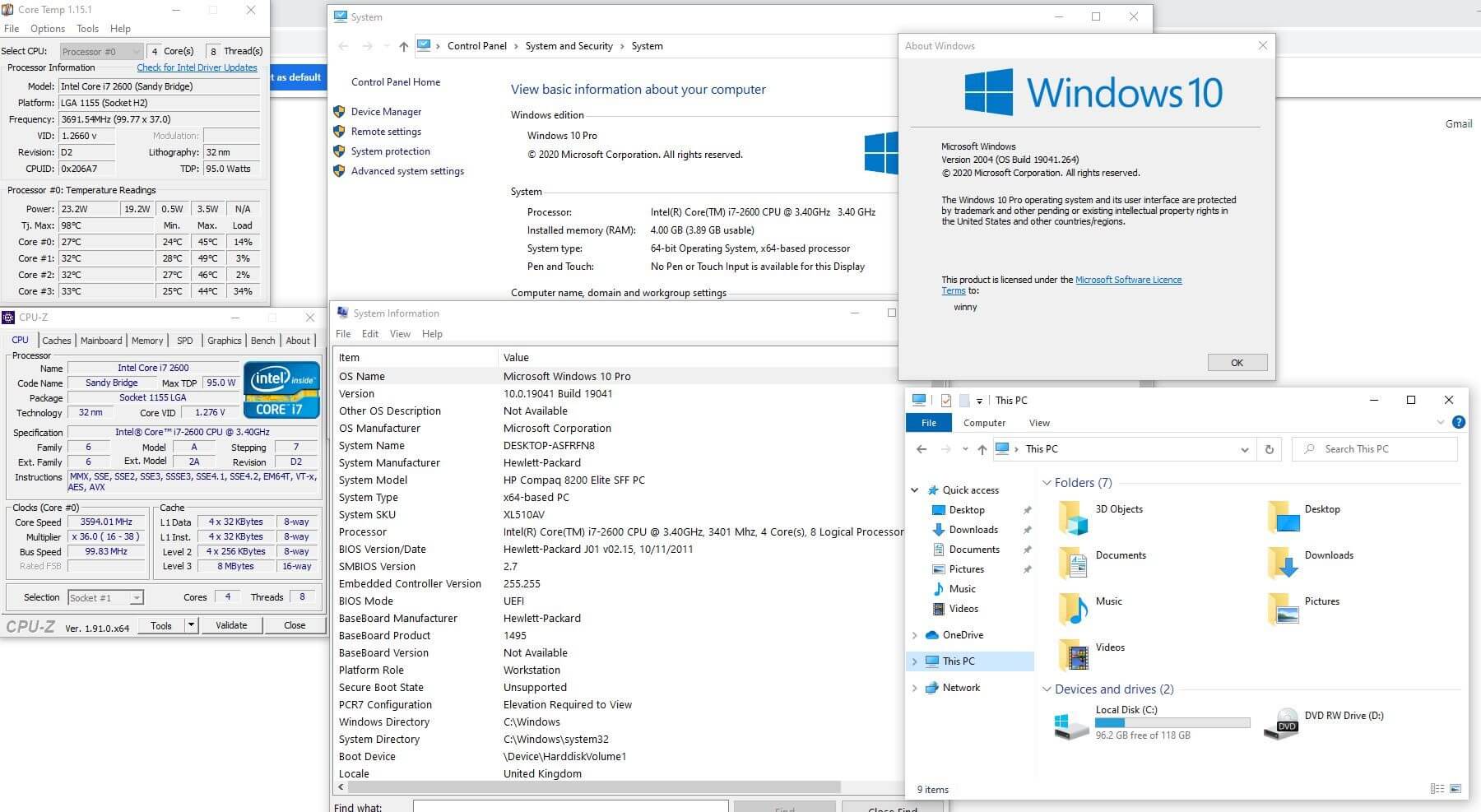The image size is (1481, 812).
Task: Open the File tab in Explorer
Action: (929, 423)
